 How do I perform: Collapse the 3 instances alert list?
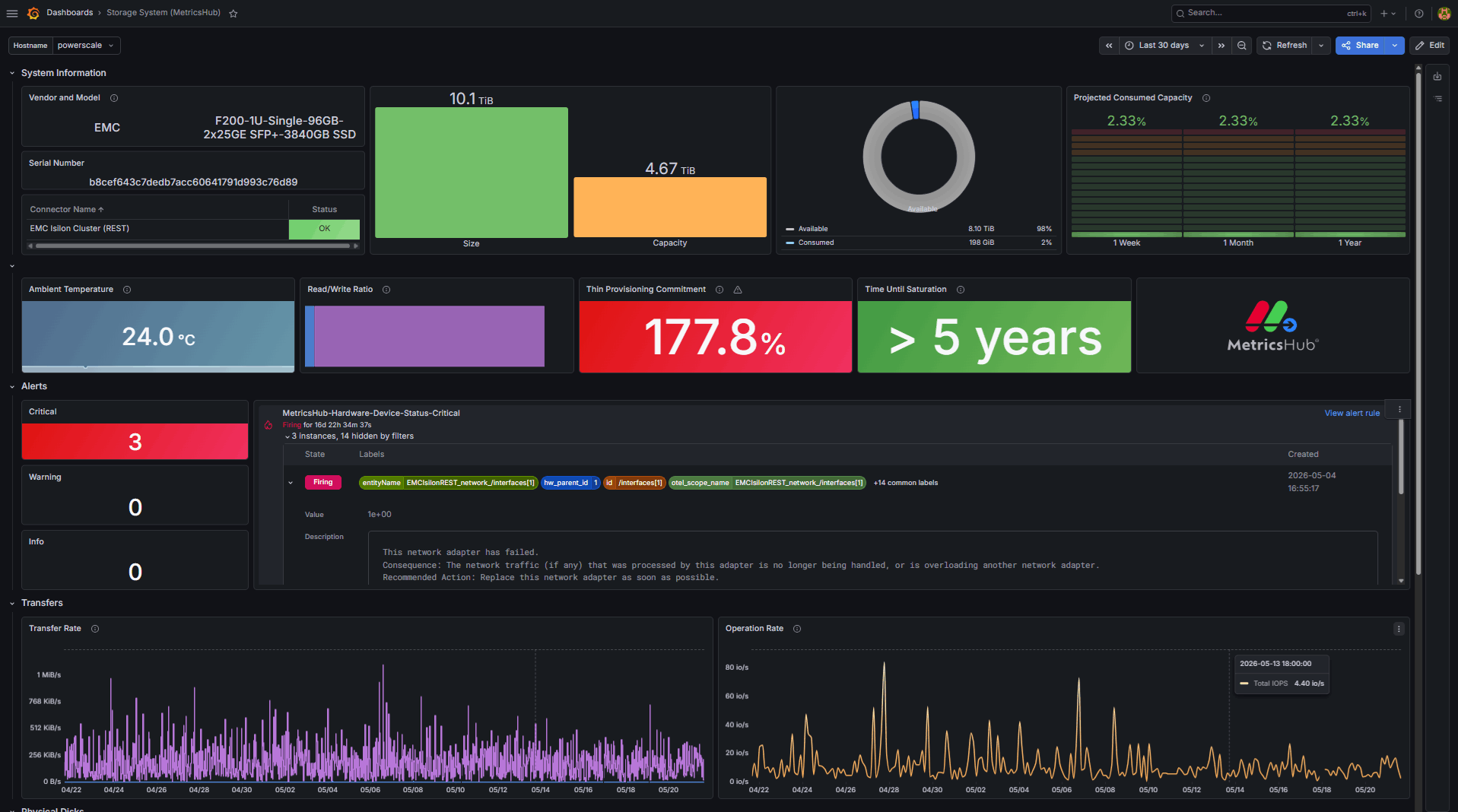(287, 437)
